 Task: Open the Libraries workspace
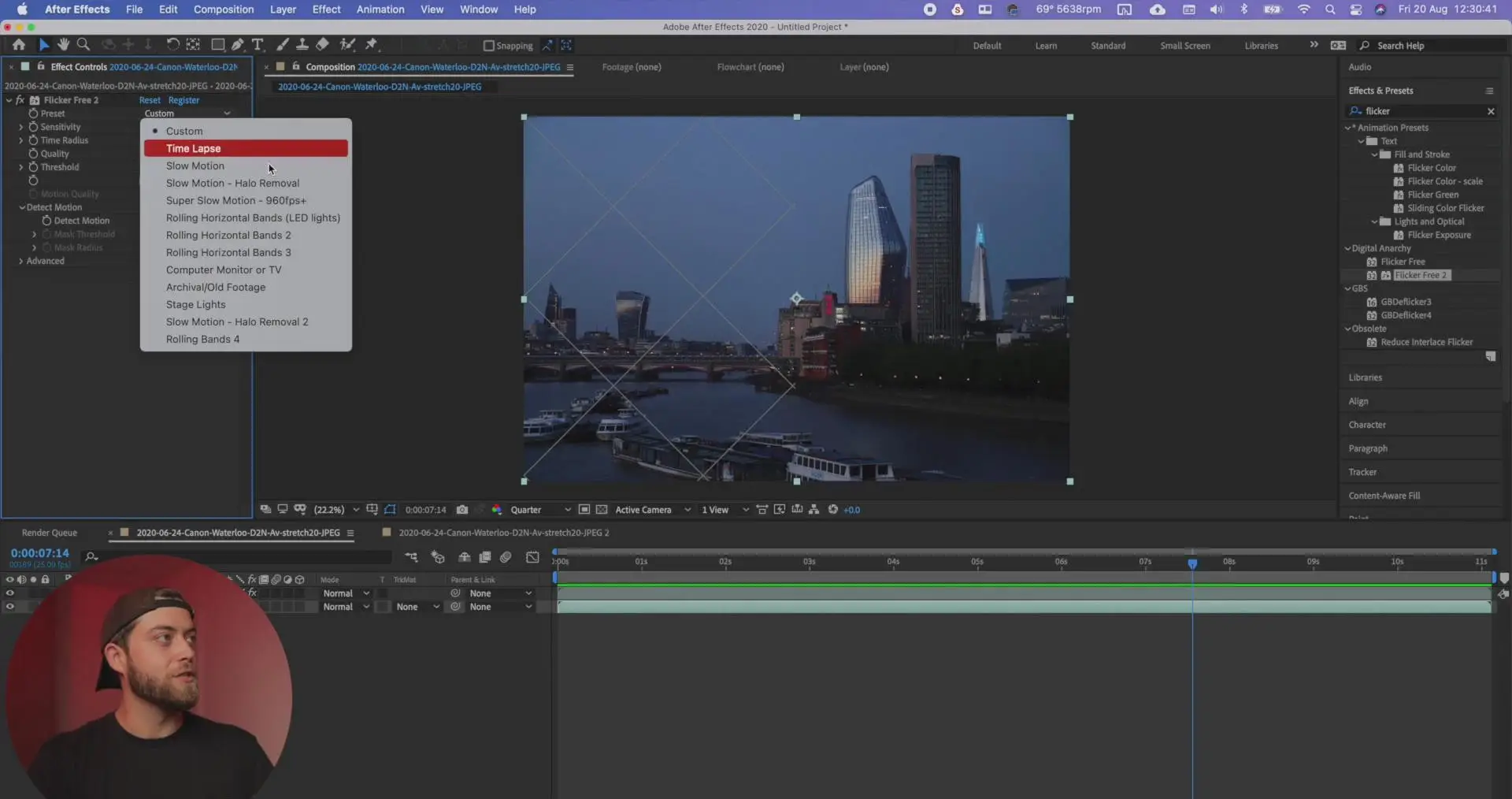pos(1261,46)
